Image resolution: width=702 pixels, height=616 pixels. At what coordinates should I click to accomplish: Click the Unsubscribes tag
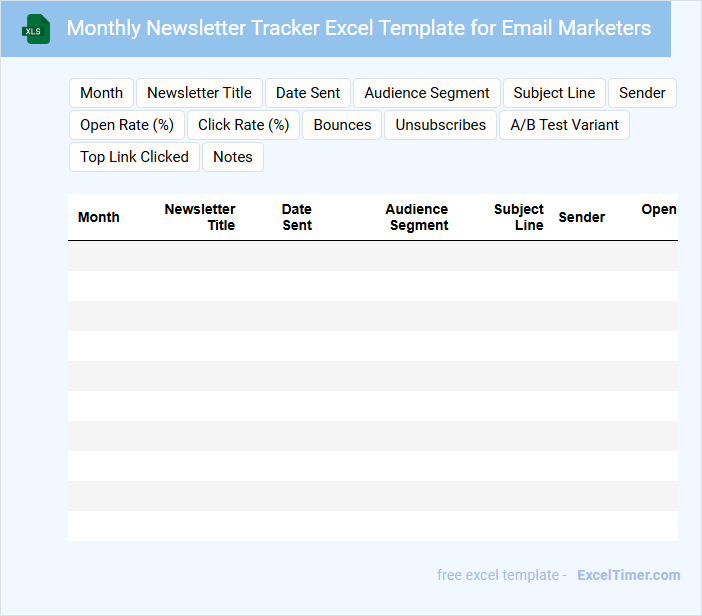coord(440,125)
